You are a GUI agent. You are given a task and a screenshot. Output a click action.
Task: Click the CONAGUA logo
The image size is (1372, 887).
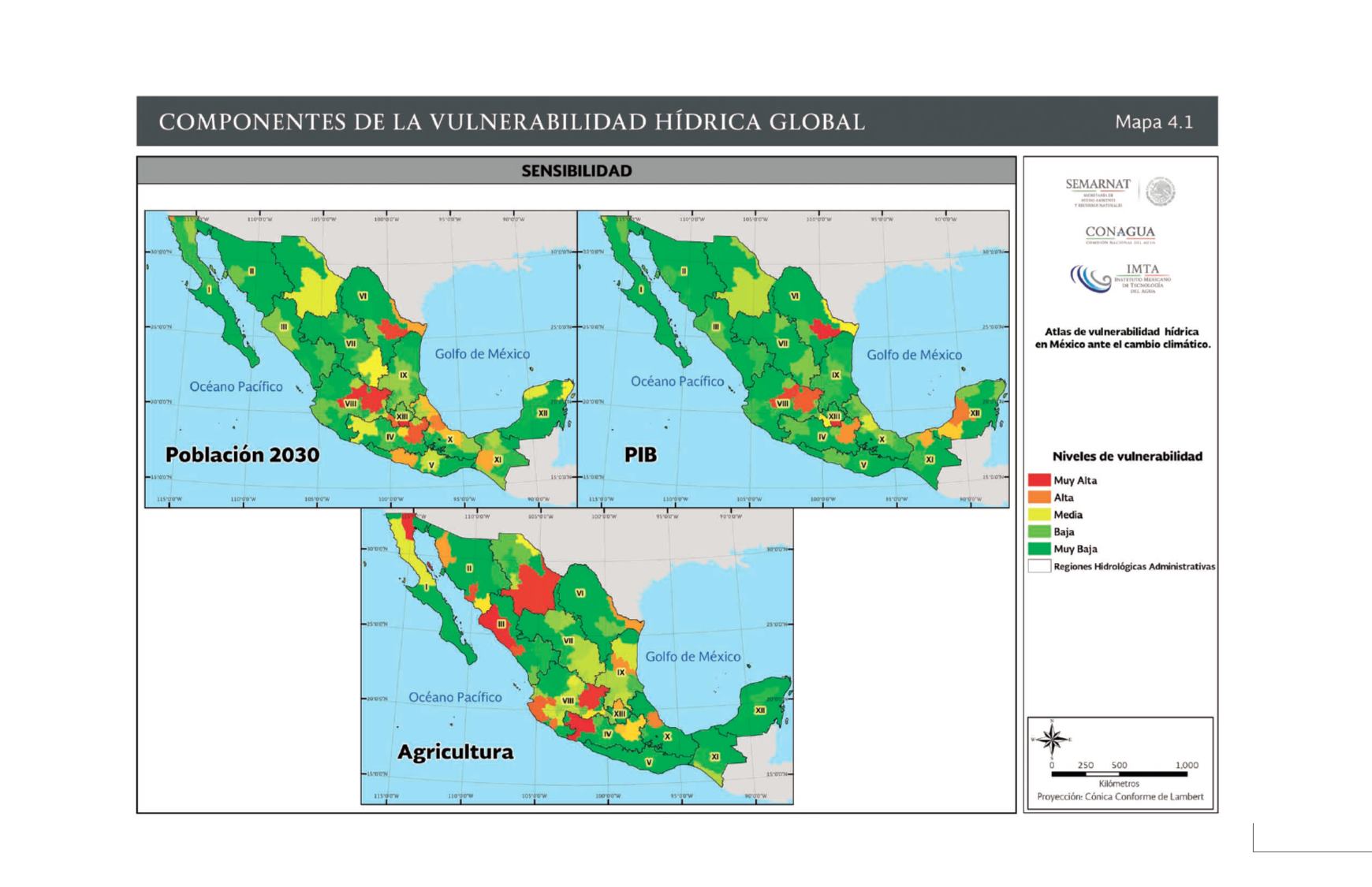click(1120, 235)
